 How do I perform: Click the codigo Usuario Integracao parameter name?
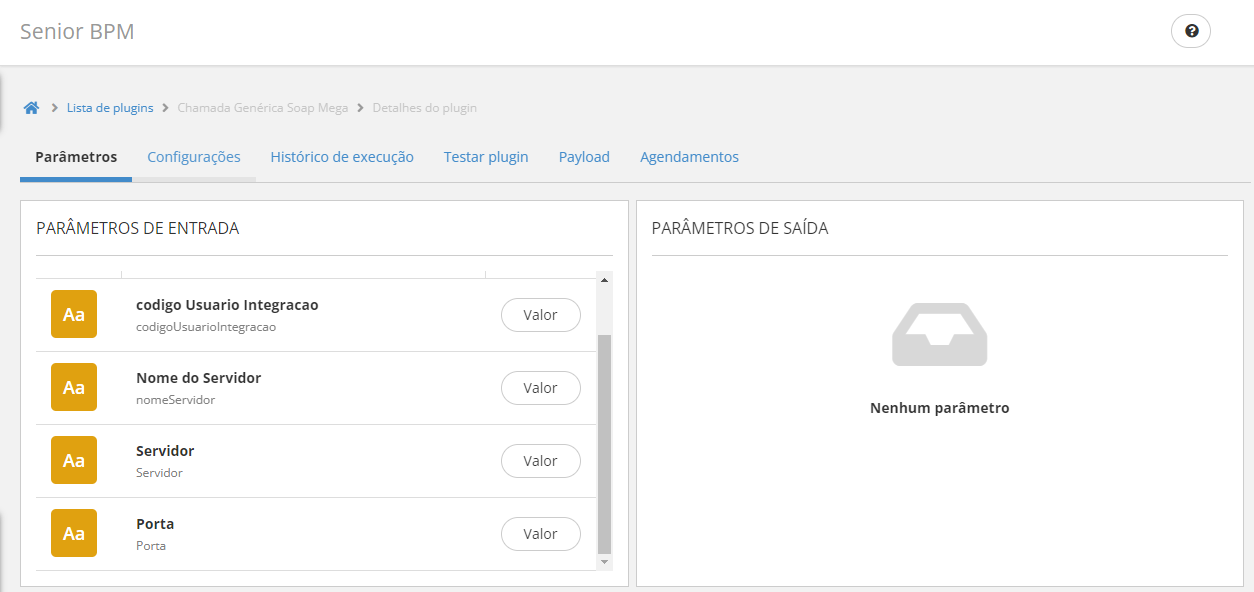click(x=227, y=305)
